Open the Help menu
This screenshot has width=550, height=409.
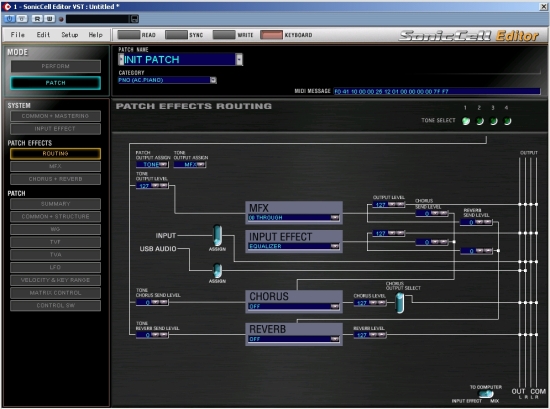(95, 35)
